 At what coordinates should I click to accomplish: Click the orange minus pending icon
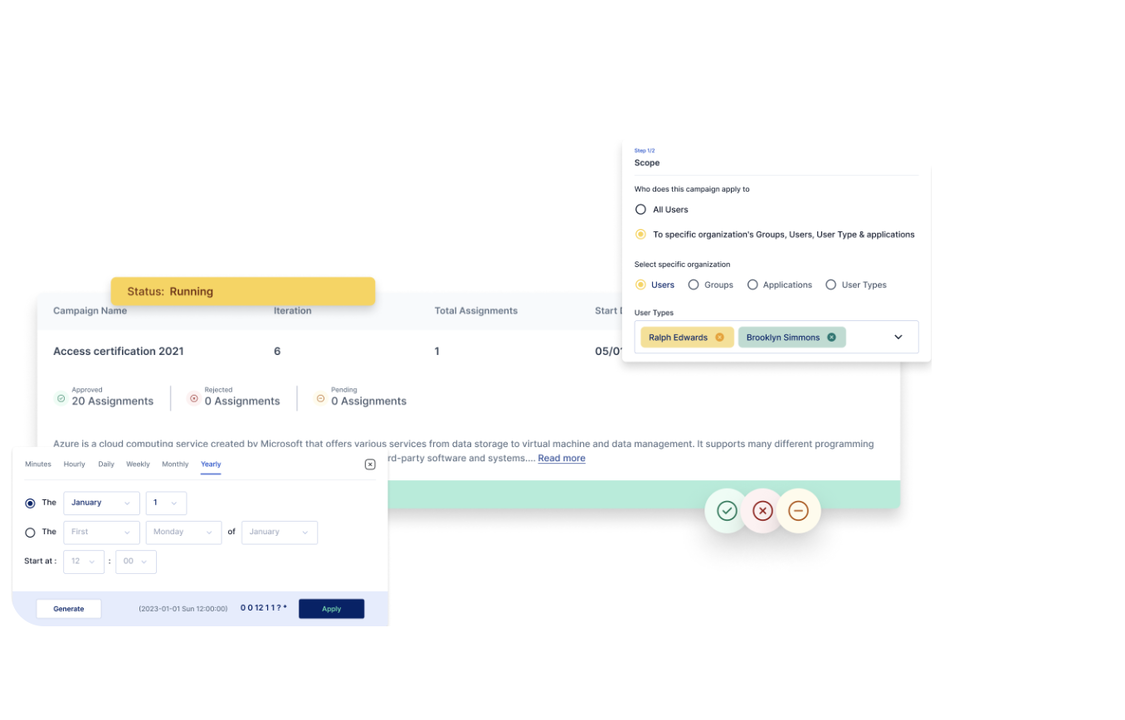[x=798, y=511]
